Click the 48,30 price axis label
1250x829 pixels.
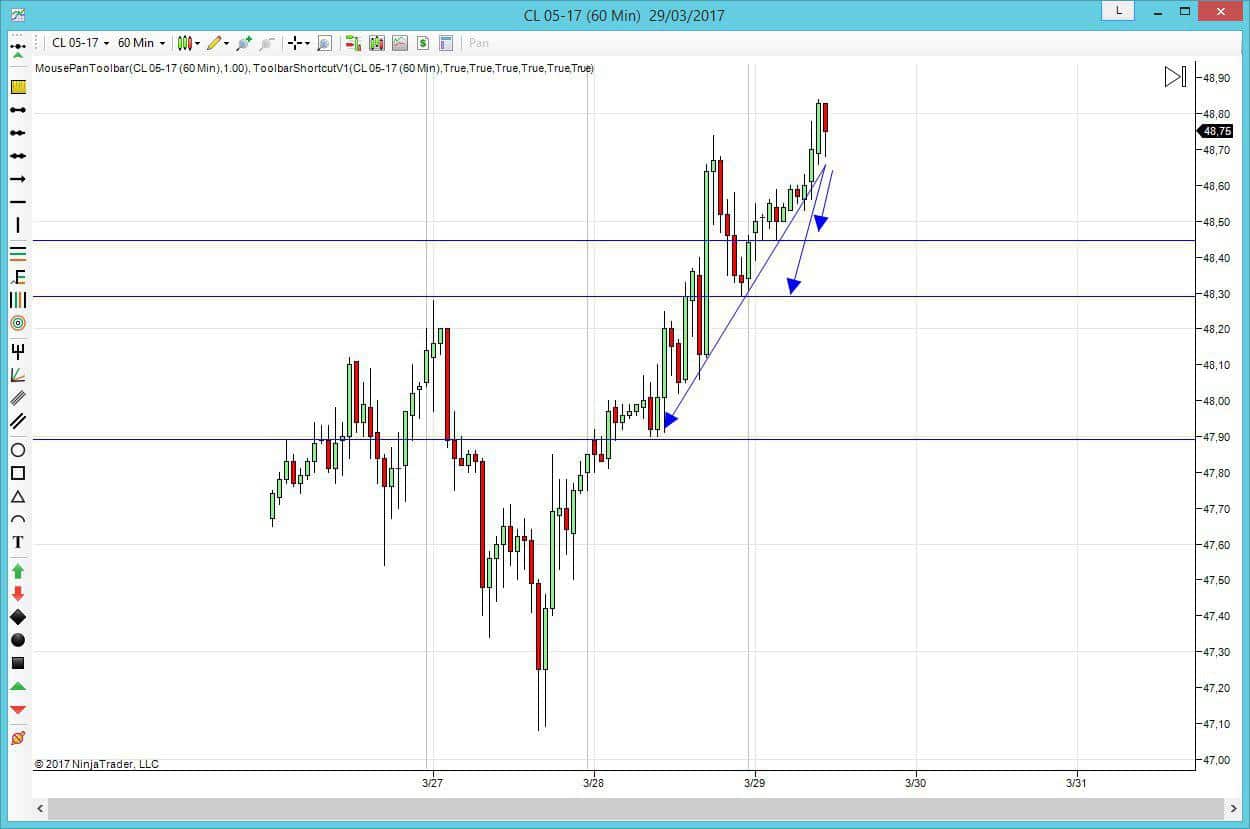(1217, 294)
